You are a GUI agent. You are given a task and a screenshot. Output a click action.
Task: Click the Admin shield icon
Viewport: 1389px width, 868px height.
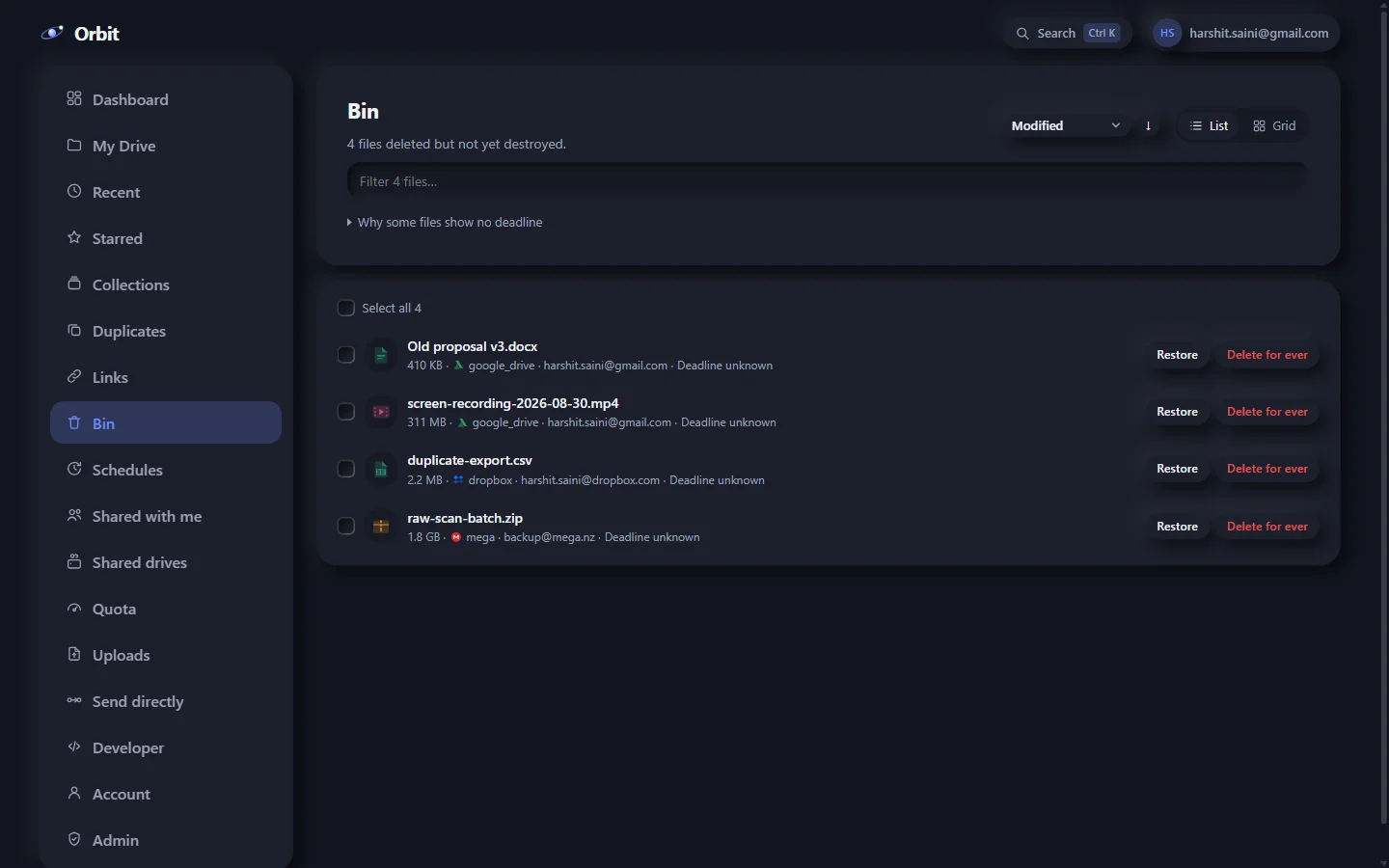(74, 839)
